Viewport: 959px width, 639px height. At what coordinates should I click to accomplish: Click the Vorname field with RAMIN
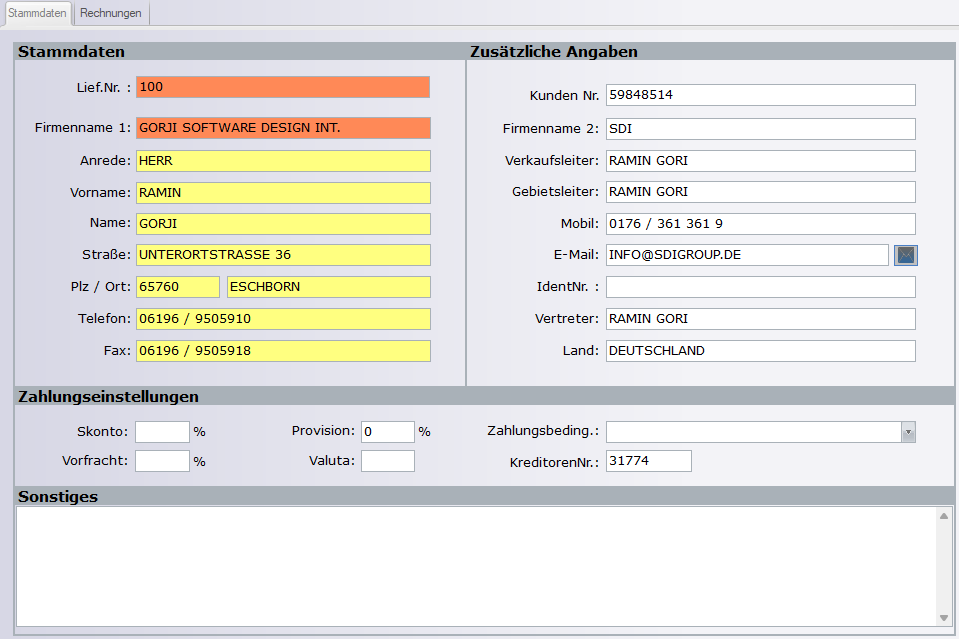[283, 193]
